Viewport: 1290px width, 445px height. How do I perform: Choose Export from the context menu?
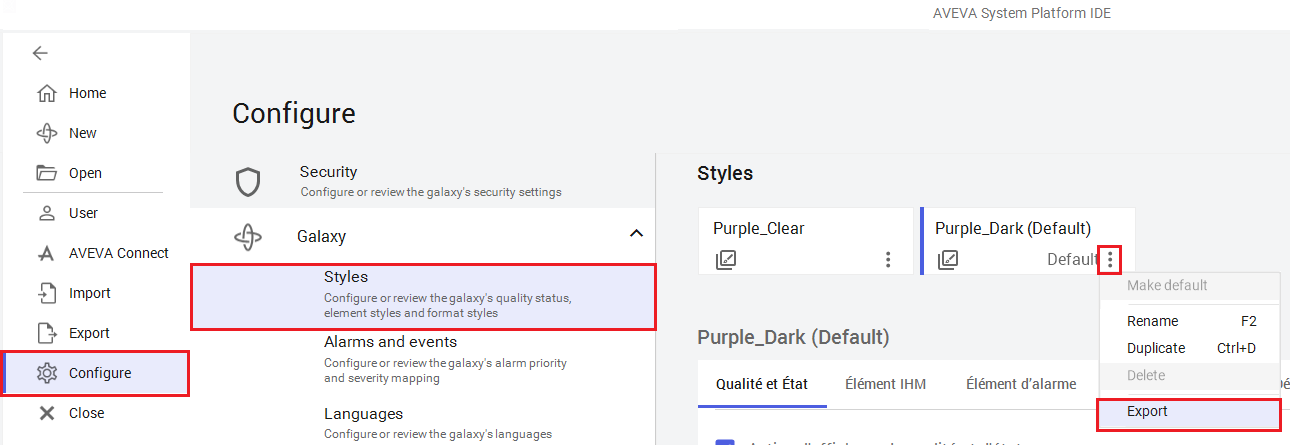coord(1147,411)
